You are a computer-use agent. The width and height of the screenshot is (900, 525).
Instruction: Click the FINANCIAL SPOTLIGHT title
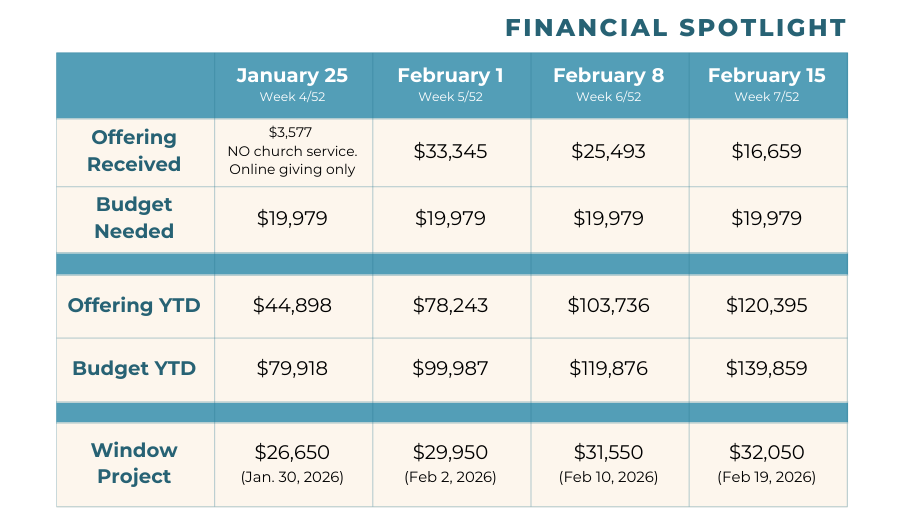point(675,27)
